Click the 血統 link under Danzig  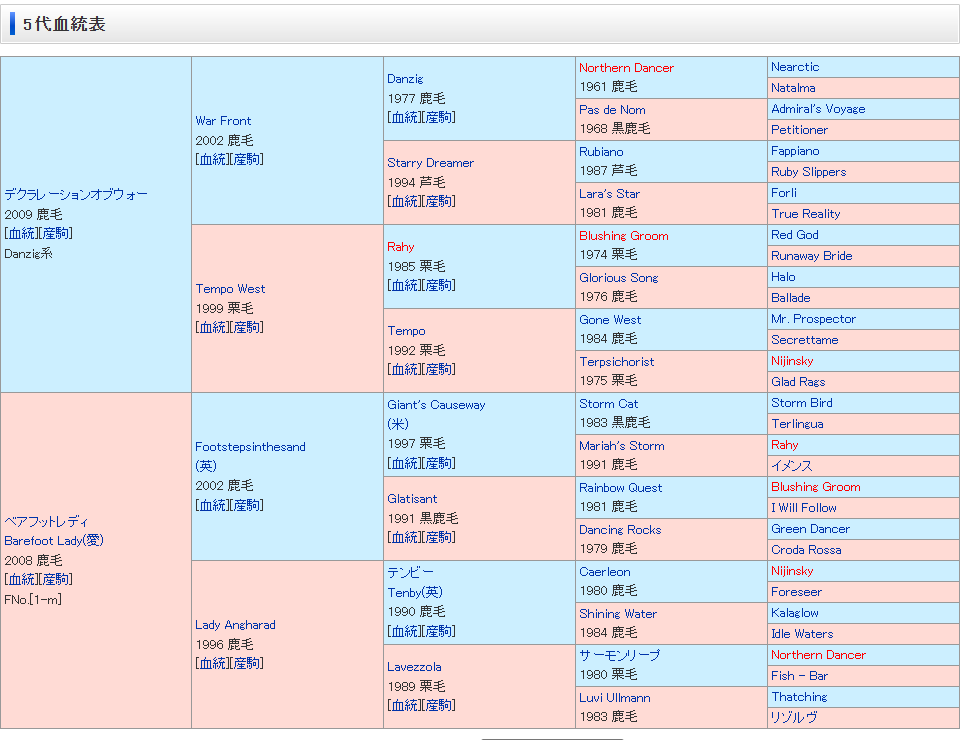coord(404,118)
